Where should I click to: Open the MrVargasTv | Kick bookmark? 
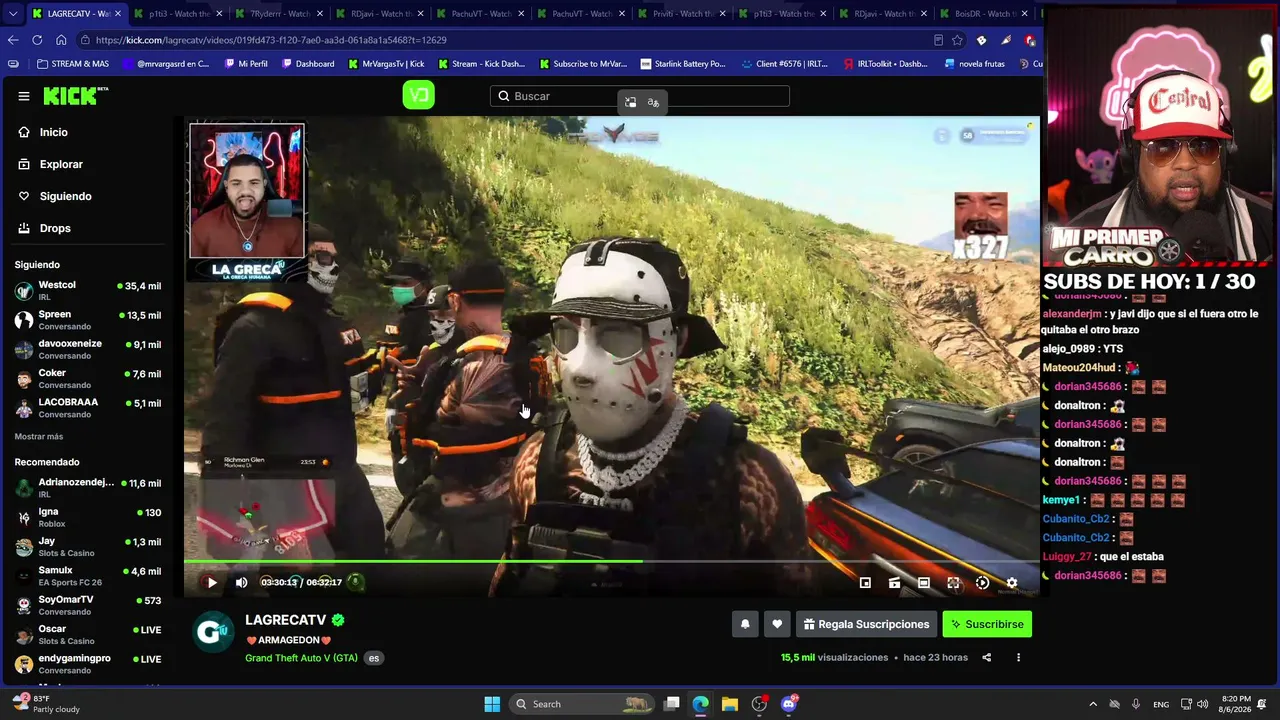tap(386, 64)
